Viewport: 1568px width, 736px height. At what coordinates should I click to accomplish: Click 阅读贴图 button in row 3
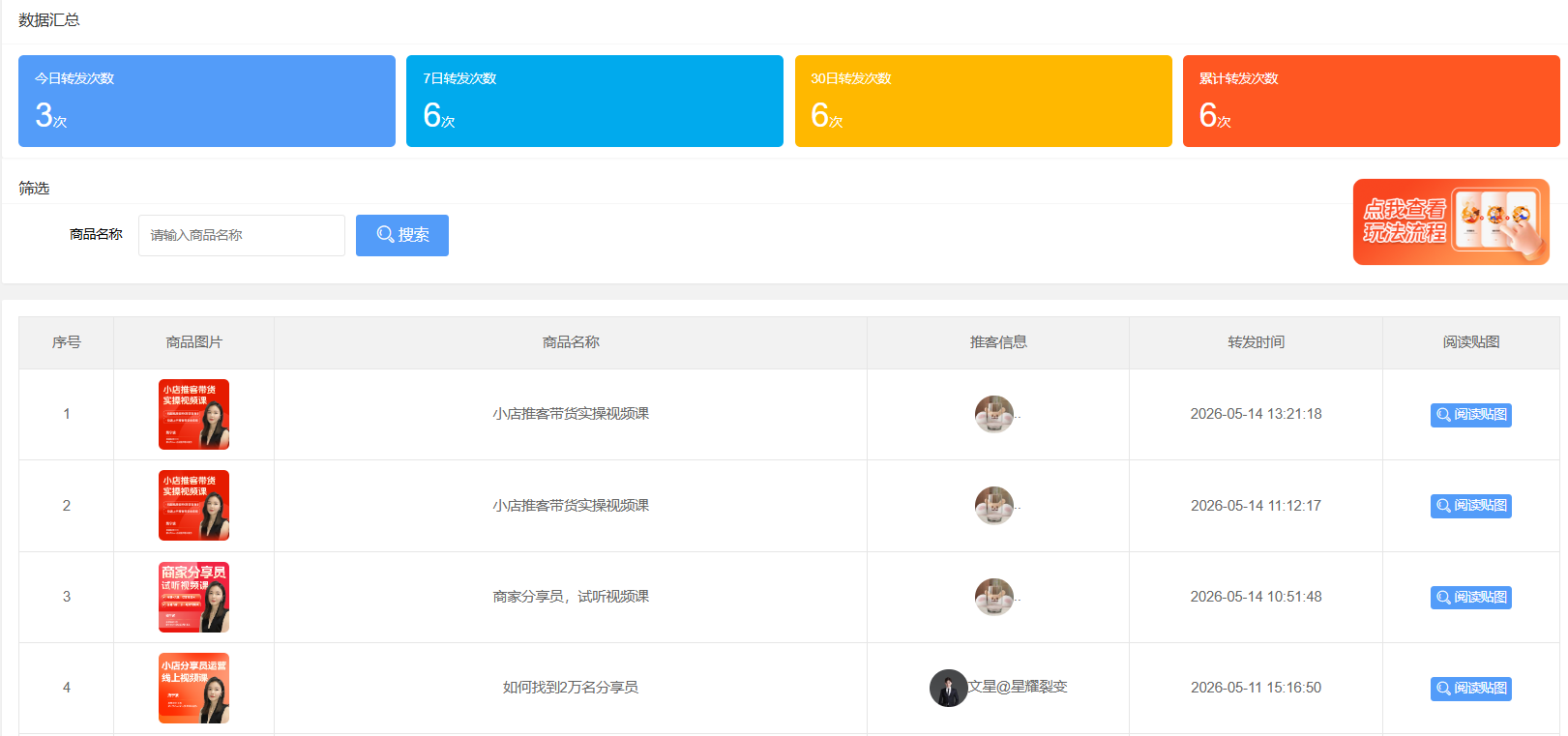(1470, 598)
